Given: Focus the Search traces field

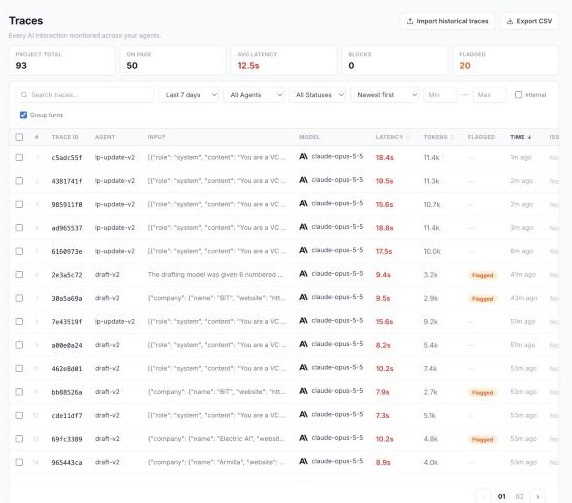Looking at the screenshot, I should coord(85,95).
